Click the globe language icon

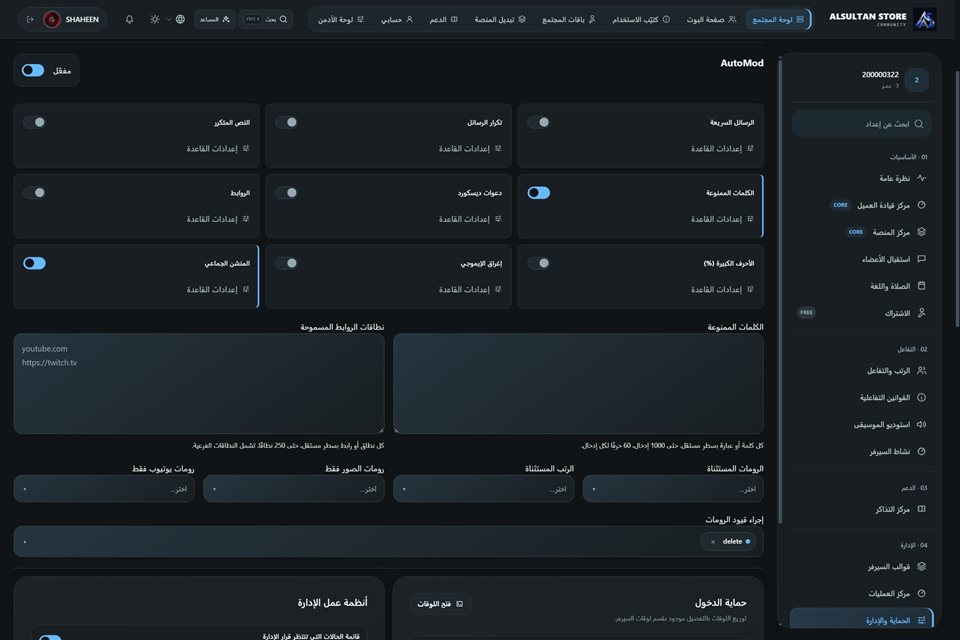tap(180, 20)
